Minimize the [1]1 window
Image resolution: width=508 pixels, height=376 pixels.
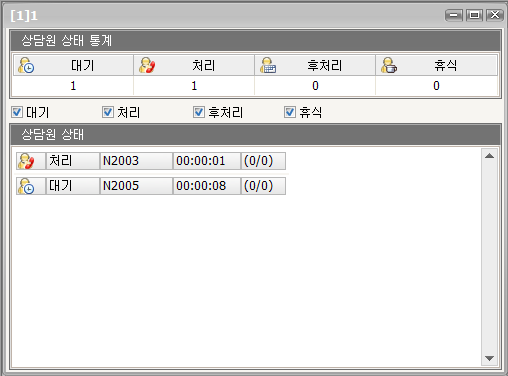point(454,15)
